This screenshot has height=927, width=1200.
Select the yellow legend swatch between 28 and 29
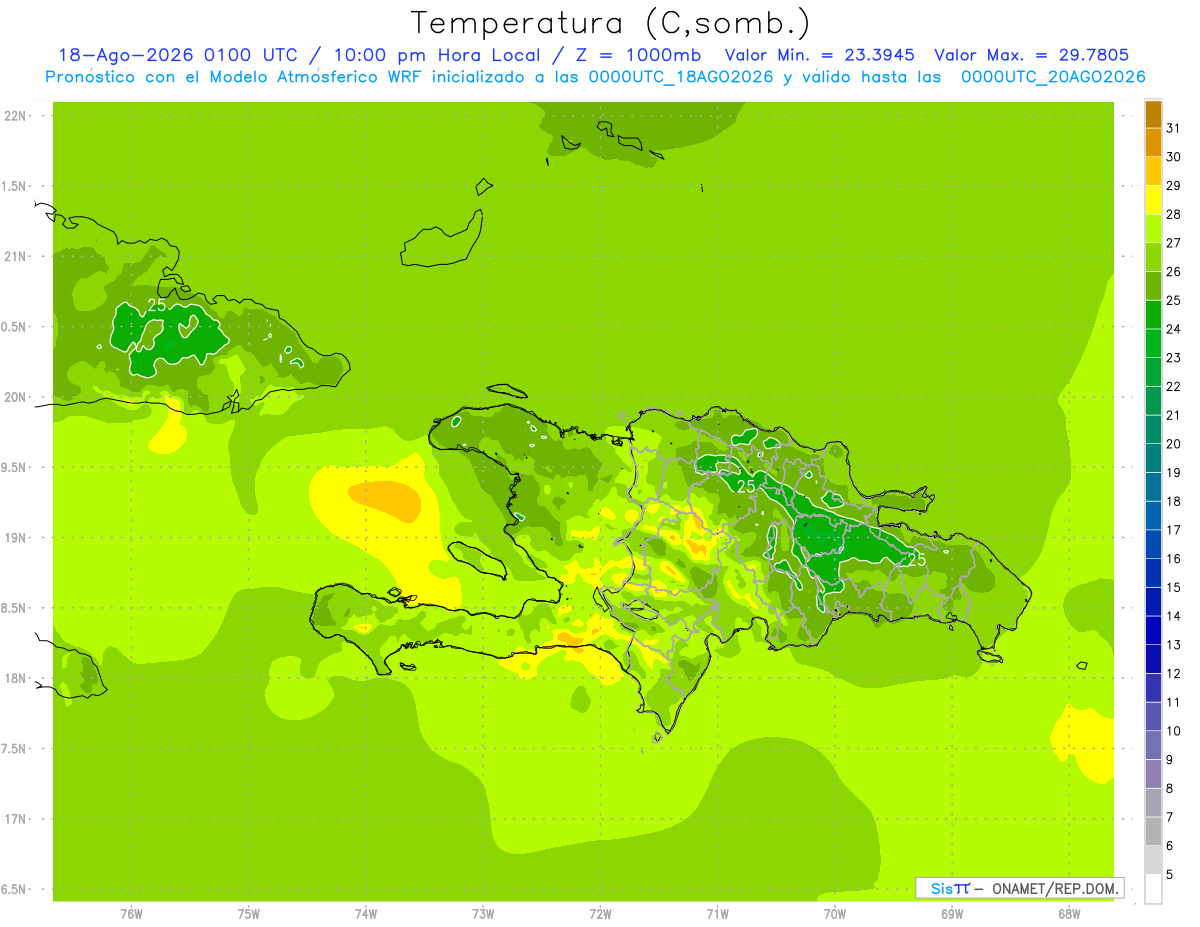coord(1153,200)
